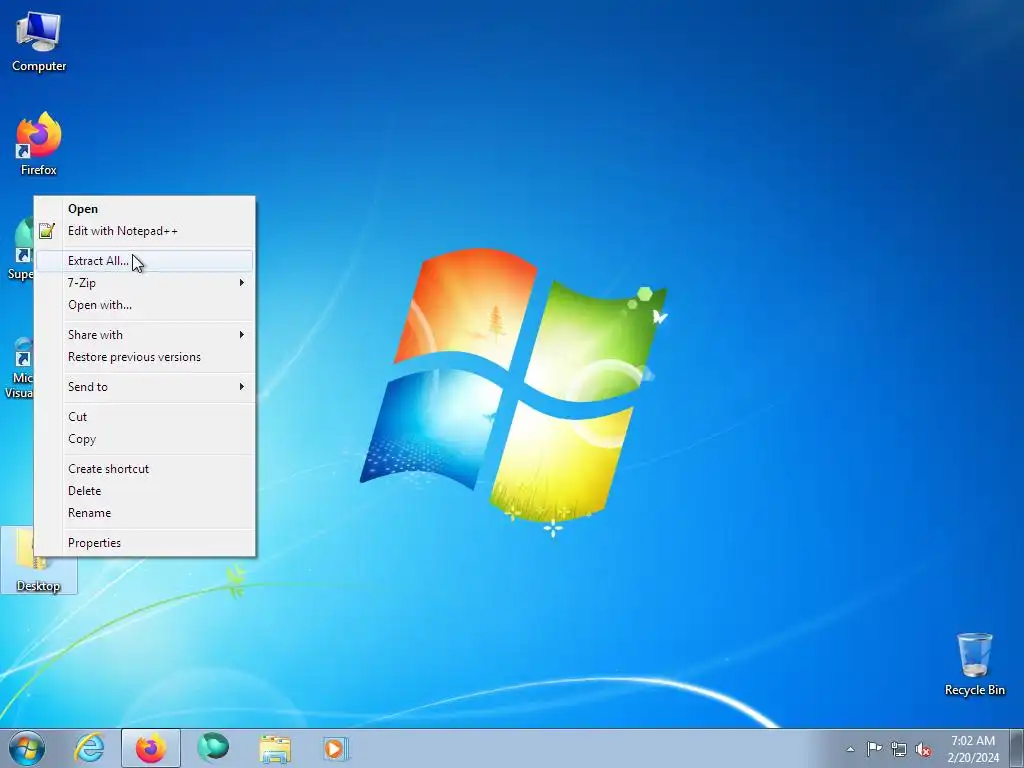Click the muted volume tray icon
The height and width of the screenshot is (768, 1024).
[923, 749]
